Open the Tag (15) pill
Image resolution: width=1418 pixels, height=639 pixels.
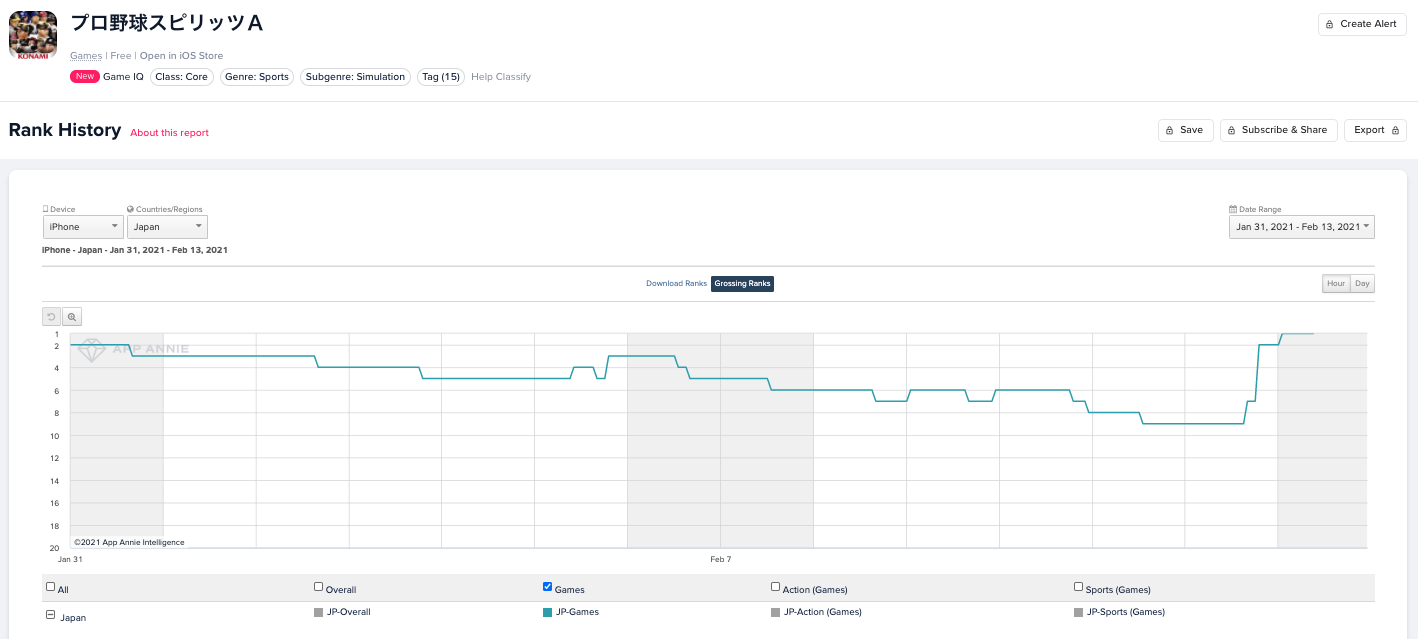pos(441,77)
